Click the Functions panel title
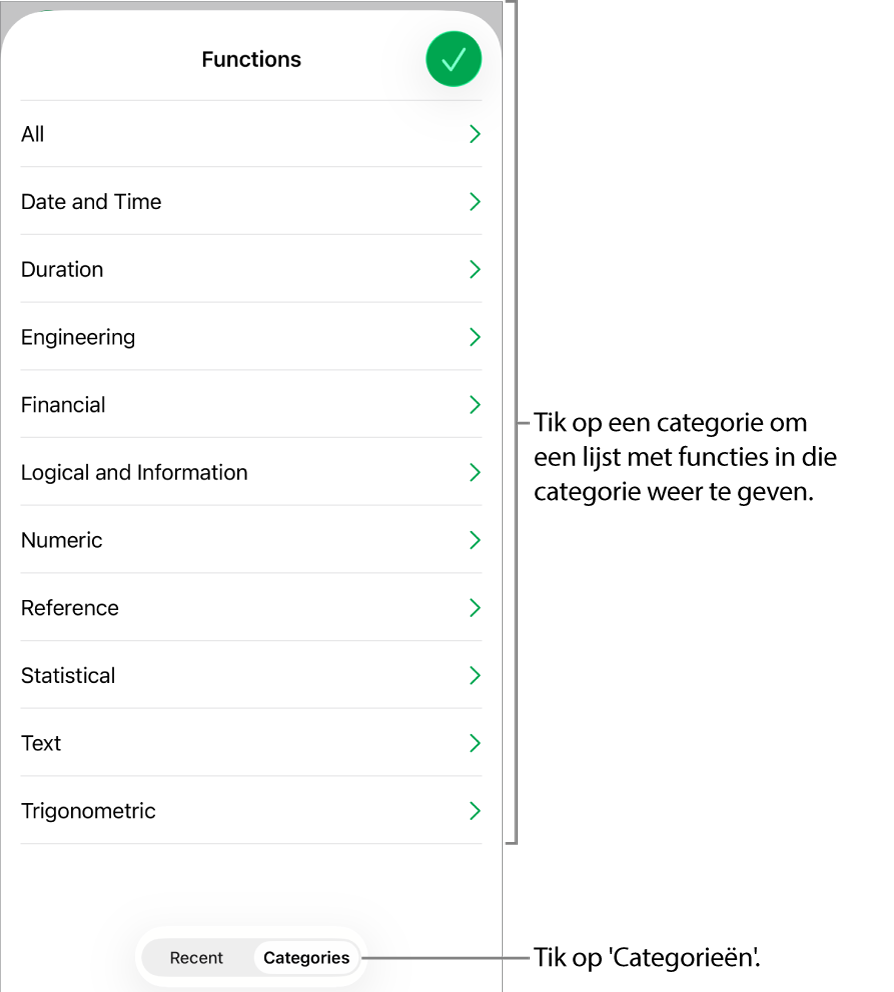The height and width of the screenshot is (992, 894). [251, 60]
